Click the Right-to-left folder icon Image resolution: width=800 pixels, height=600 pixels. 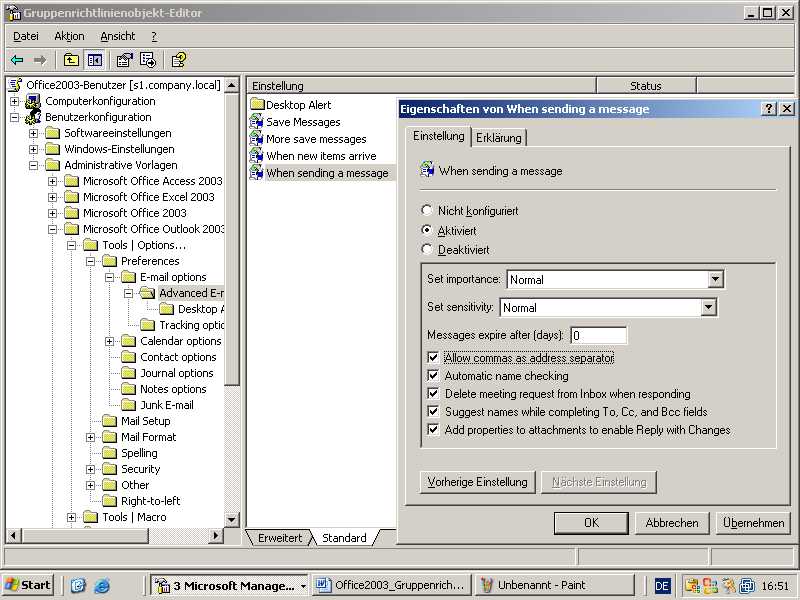click(110, 501)
